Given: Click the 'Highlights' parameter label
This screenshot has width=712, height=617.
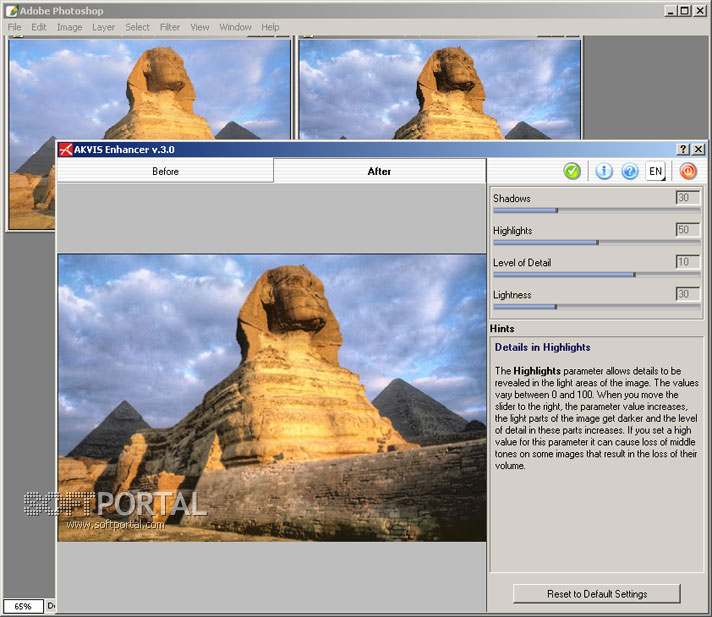Looking at the screenshot, I should [x=513, y=231].
